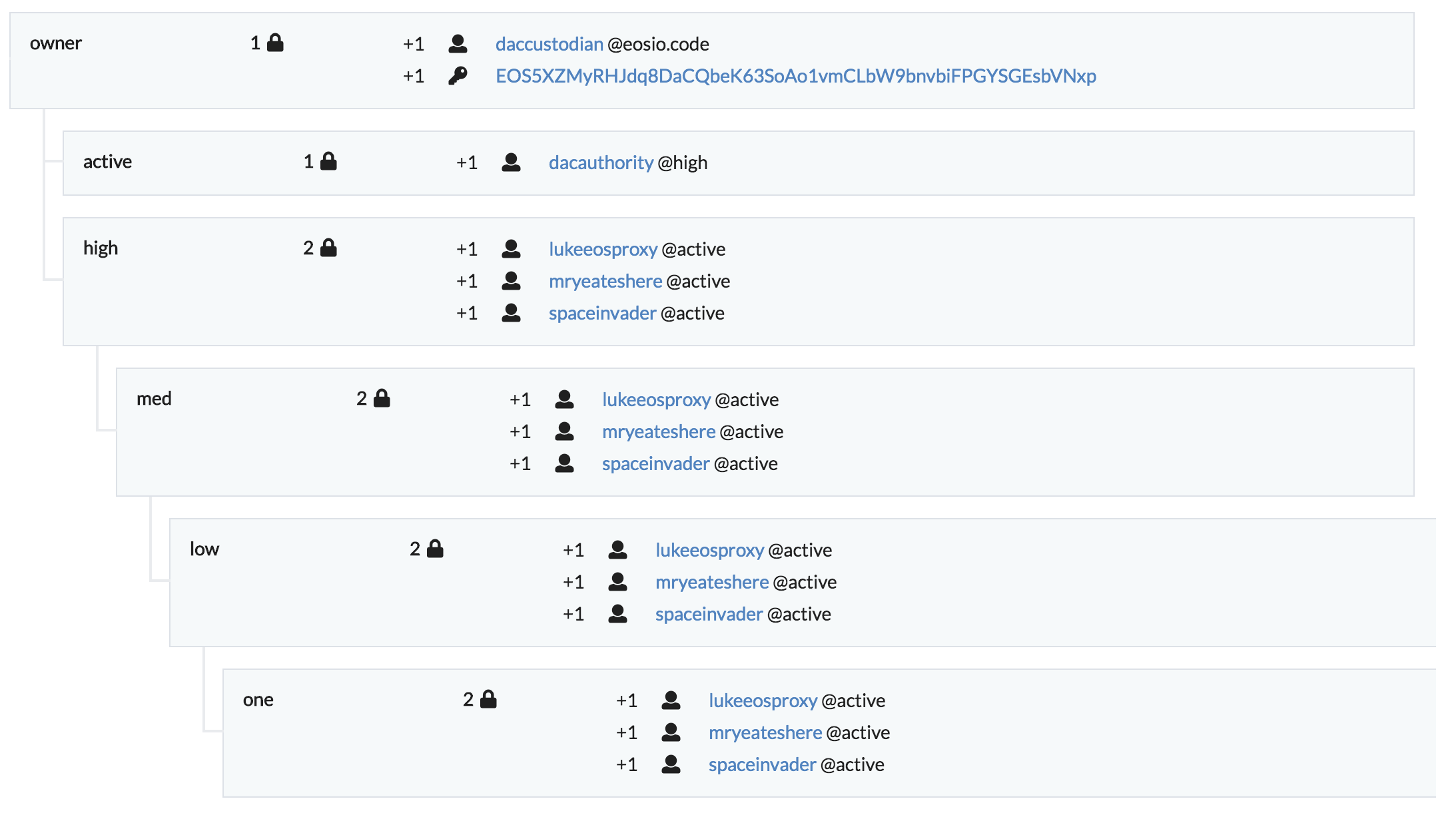
Task: Select the owner permission label
Action: coord(56,43)
